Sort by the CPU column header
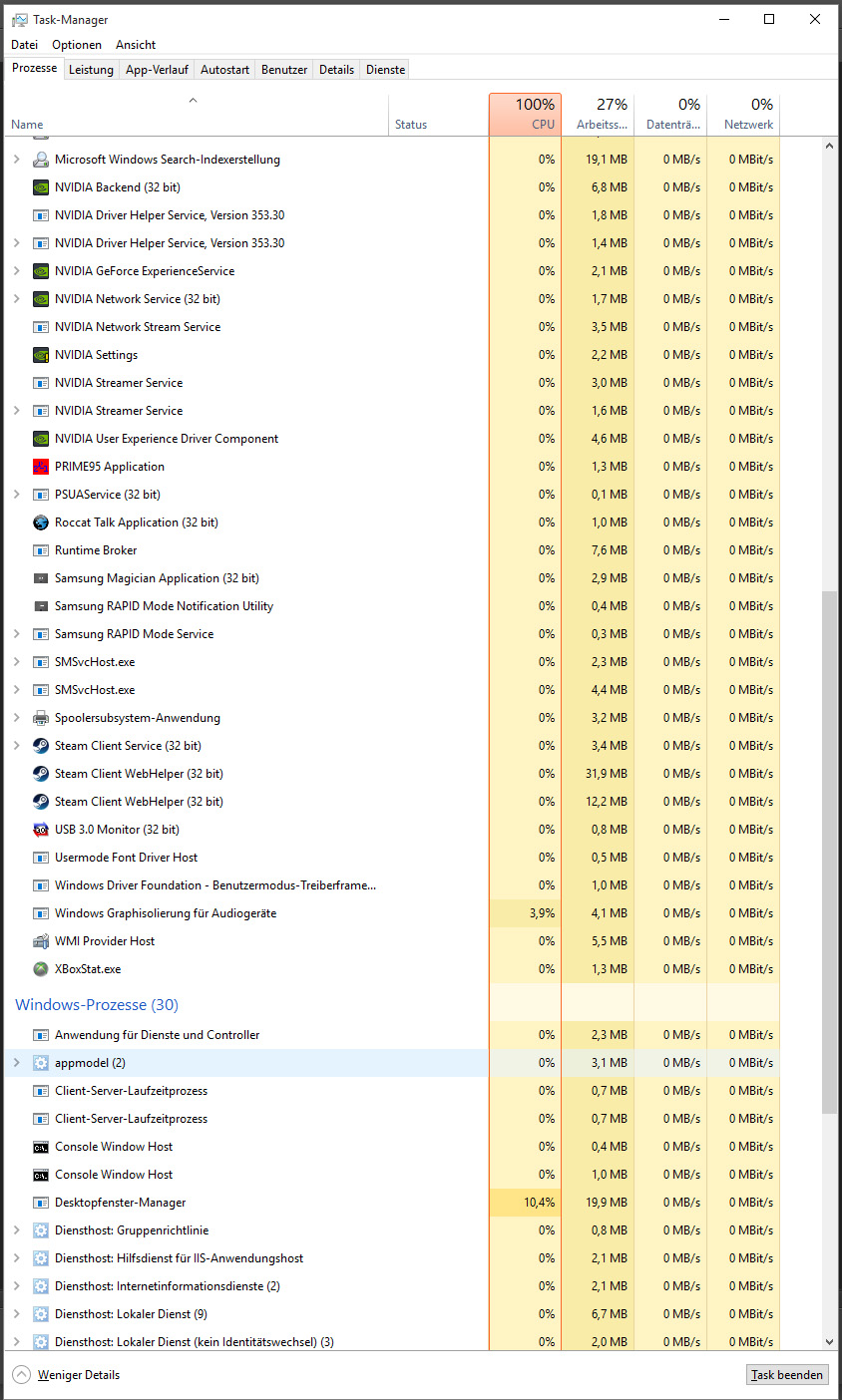Viewport: 842px width, 1400px height. [526, 115]
